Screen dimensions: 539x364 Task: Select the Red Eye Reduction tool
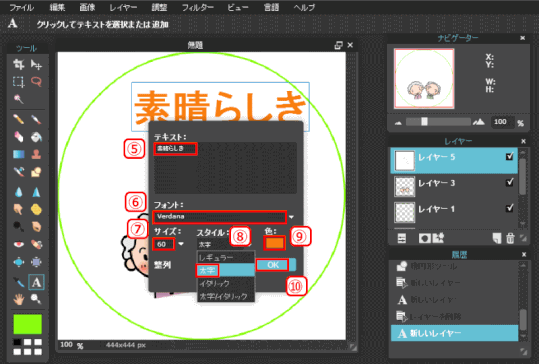[x=19, y=244]
